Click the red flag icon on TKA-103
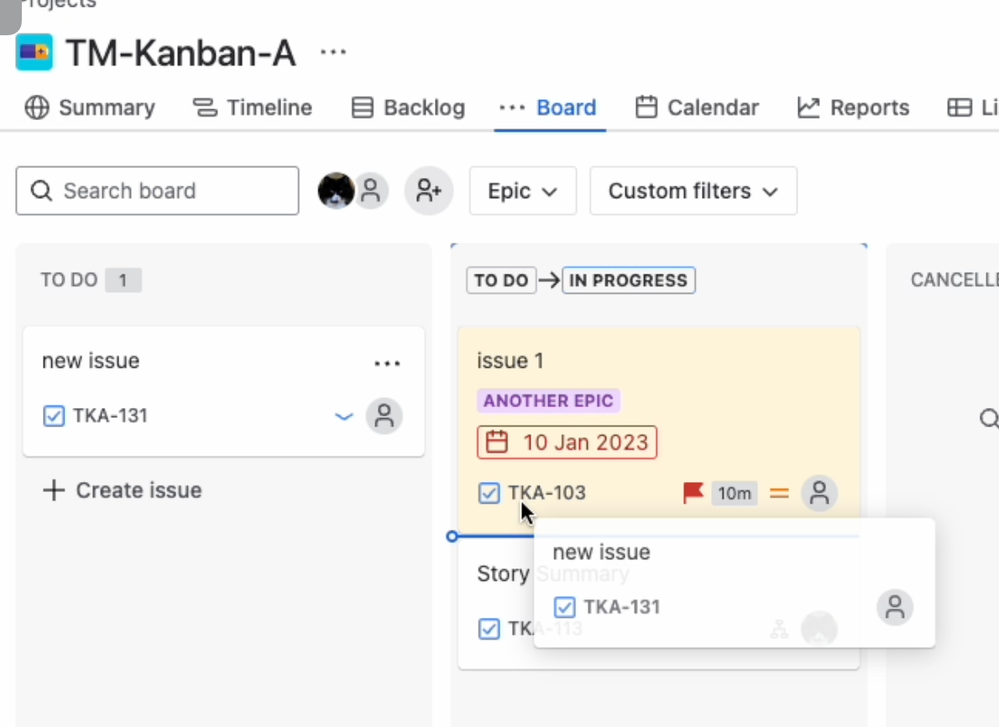Image resolution: width=999 pixels, height=727 pixels. click(693, 493)
